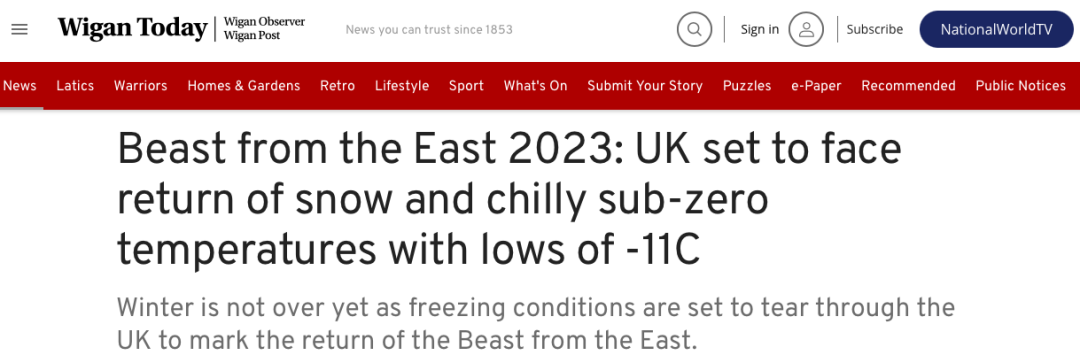
Task: Go to the Sport section
Action: click(466, 86)
